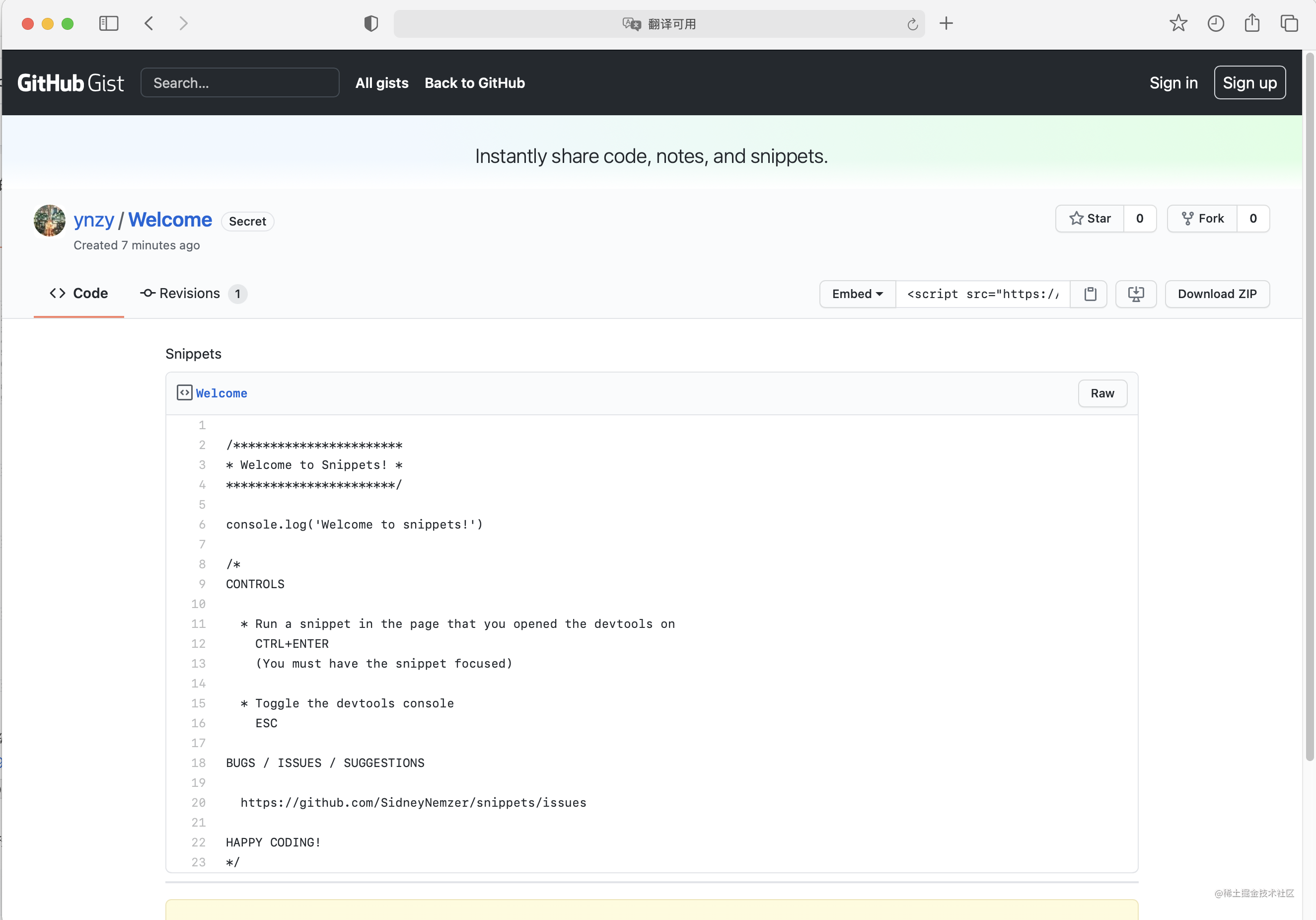1316x920 pixels.
Task: Fork the gist
Action: 1202,219
